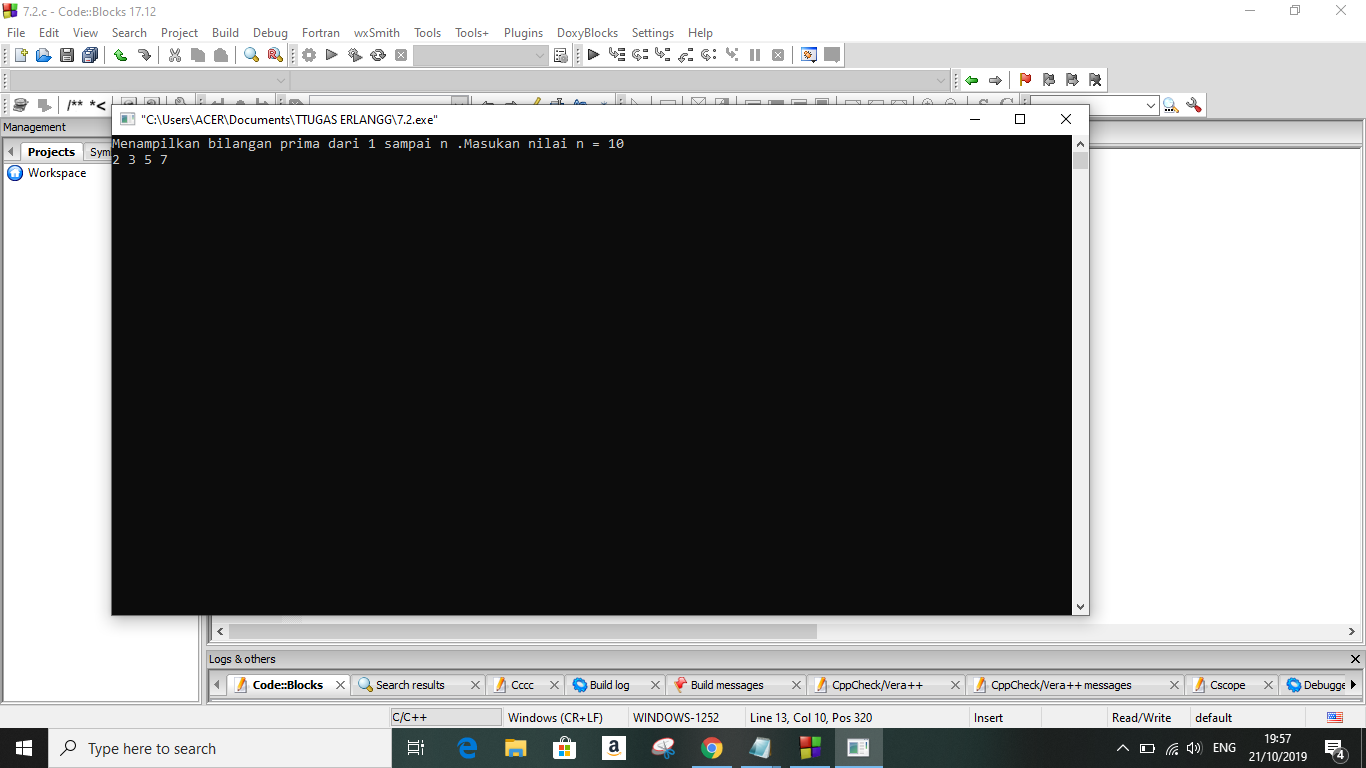Pause the debugger with Break icon
This screenshot has width=1366, height=768.
[755, 55]
